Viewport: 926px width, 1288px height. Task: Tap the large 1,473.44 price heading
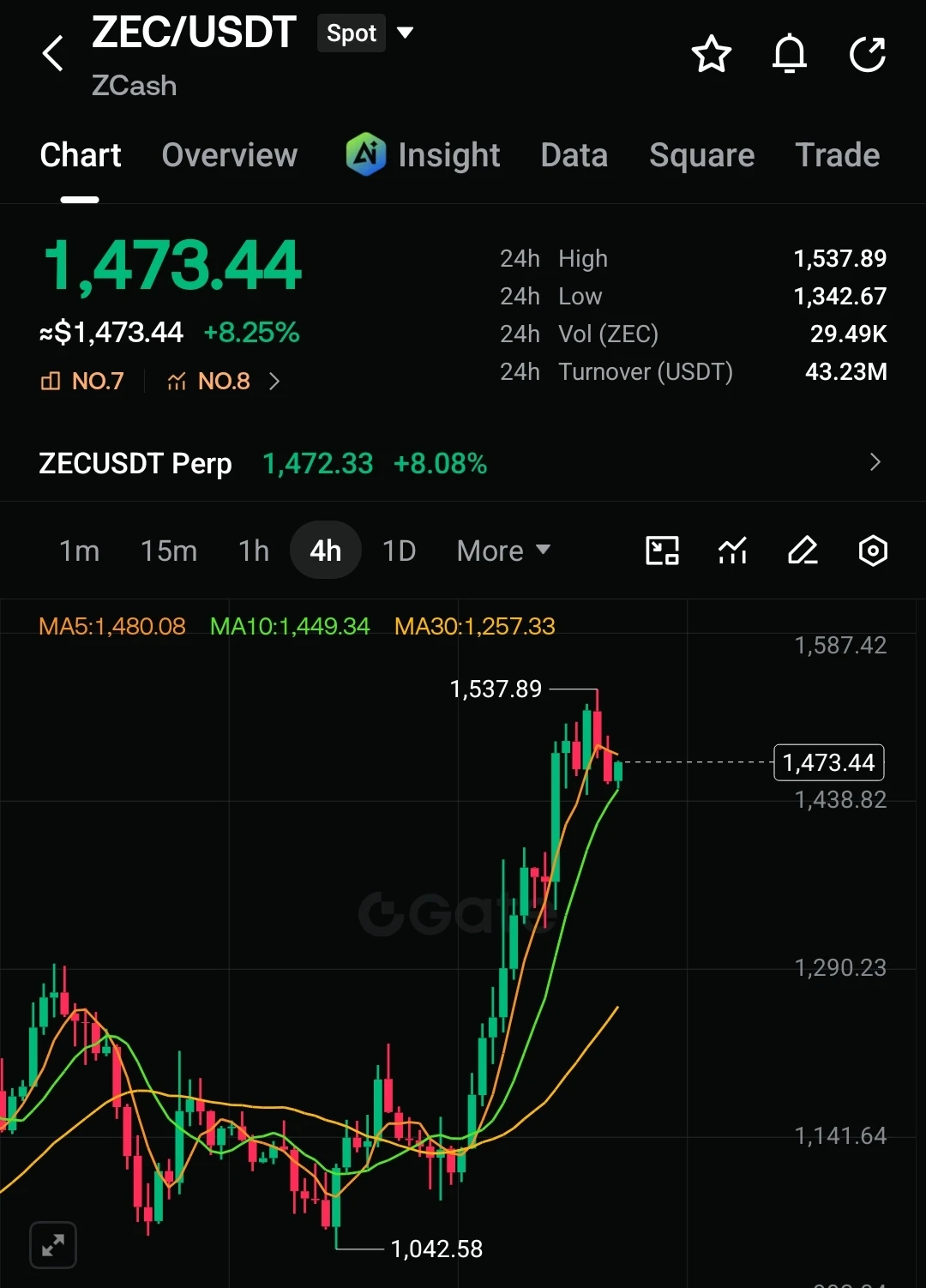pyautogui.click(x=172, y=265)
